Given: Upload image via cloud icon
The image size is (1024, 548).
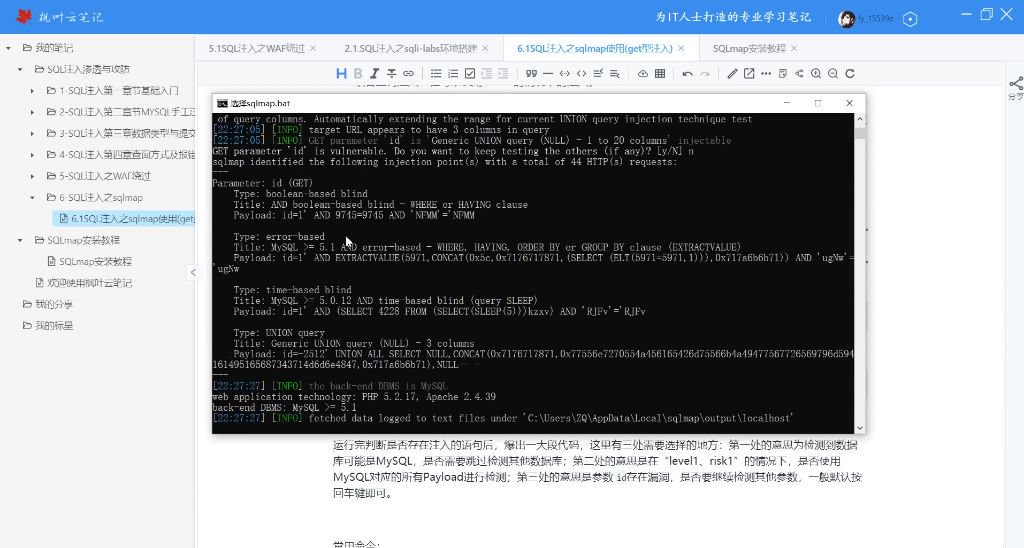Looking at the screenshot, I should [x=643, y=74].
